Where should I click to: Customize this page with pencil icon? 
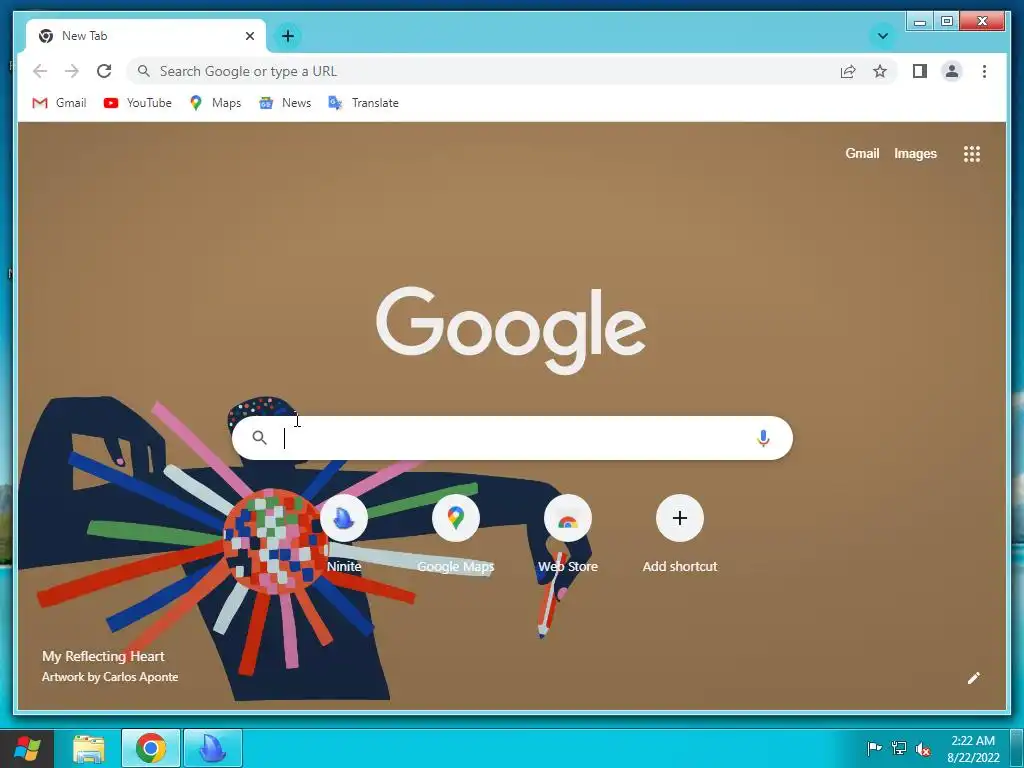(973, 678)
